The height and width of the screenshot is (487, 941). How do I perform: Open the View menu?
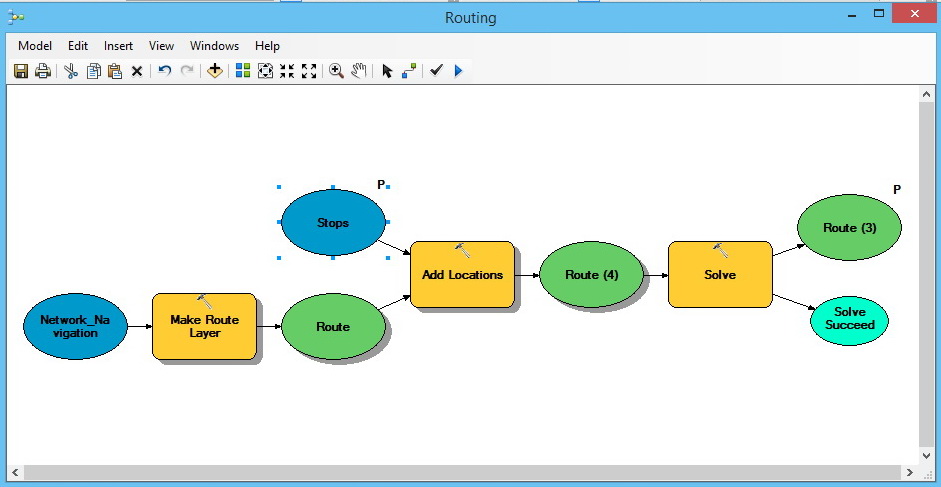[x=161, y=46]
